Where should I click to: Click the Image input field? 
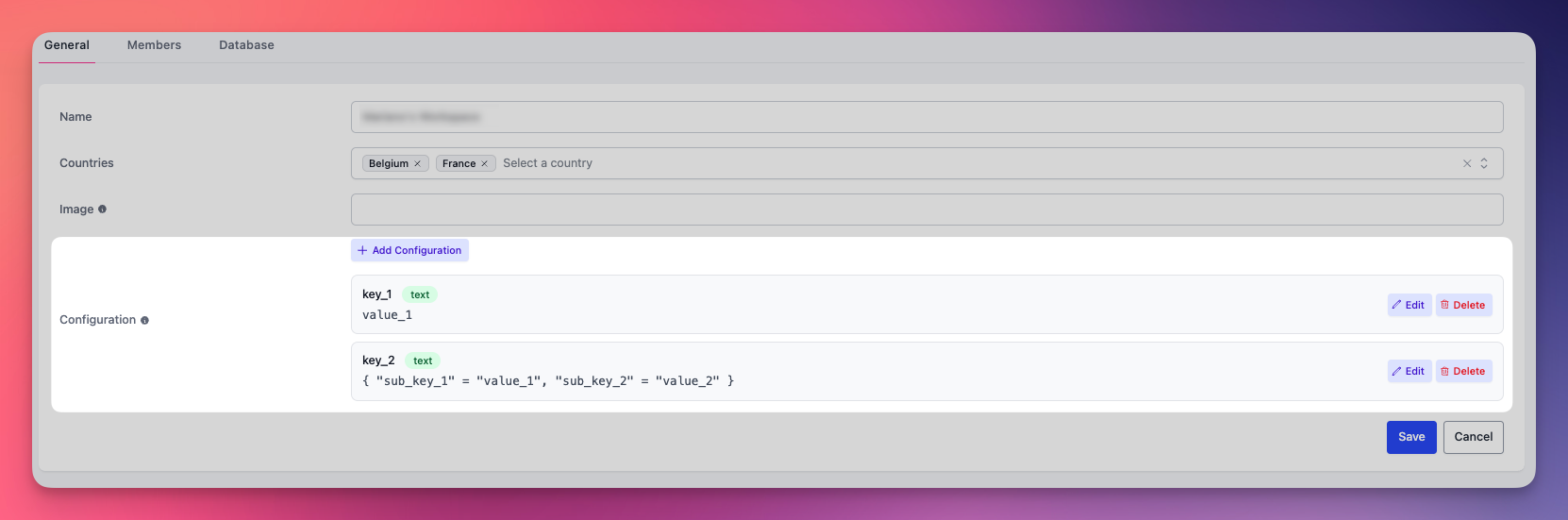(925, 210)
